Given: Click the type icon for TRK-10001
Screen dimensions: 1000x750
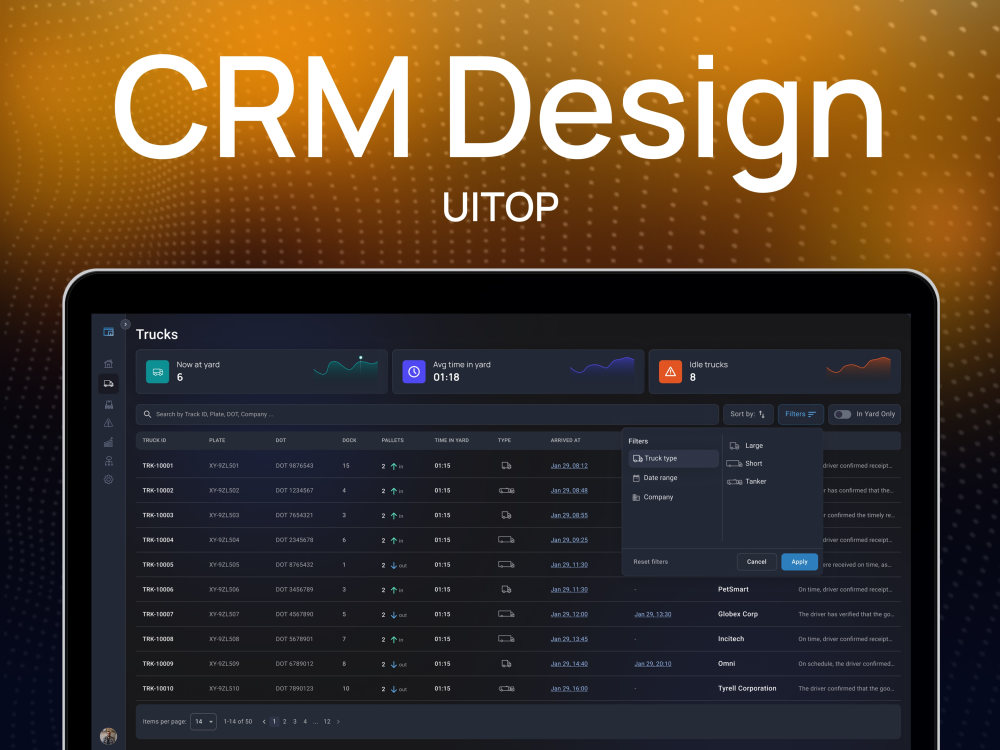Looking at the screenshot, I should 506,466.
